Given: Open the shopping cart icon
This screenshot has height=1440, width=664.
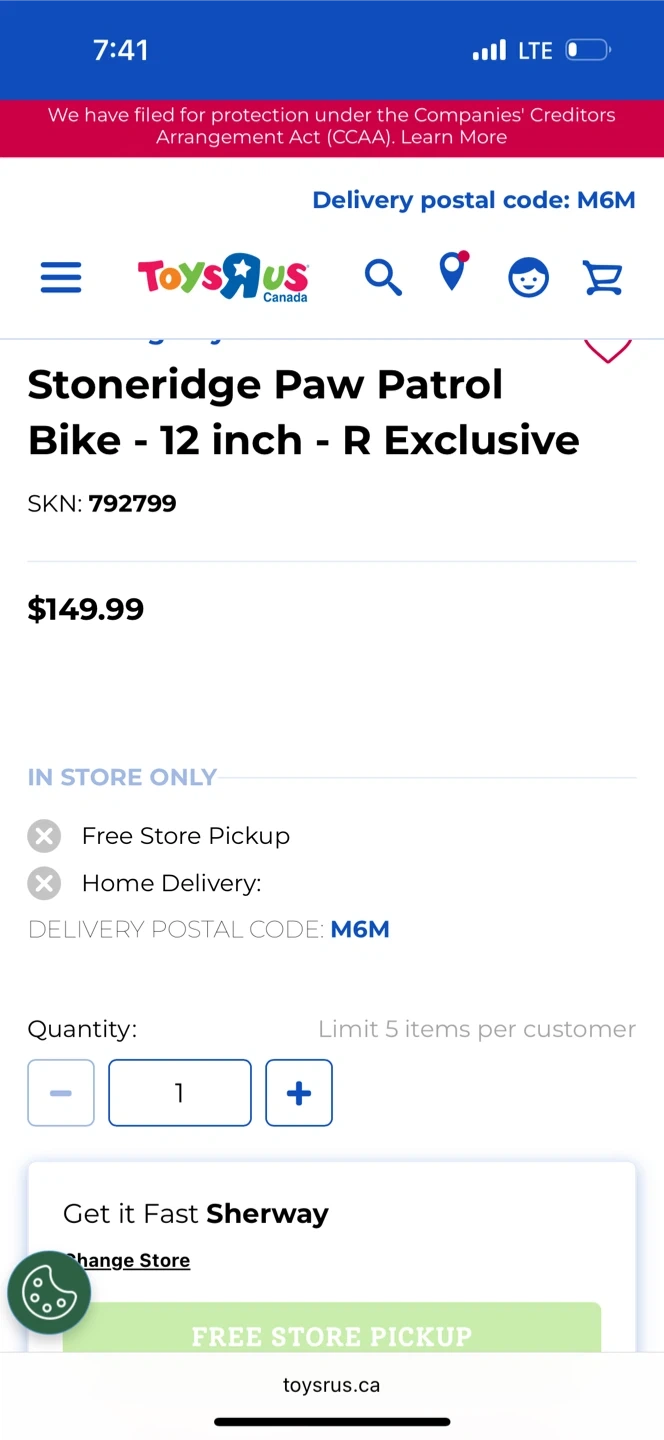Looking at the screenshot, I should (603, 277).
